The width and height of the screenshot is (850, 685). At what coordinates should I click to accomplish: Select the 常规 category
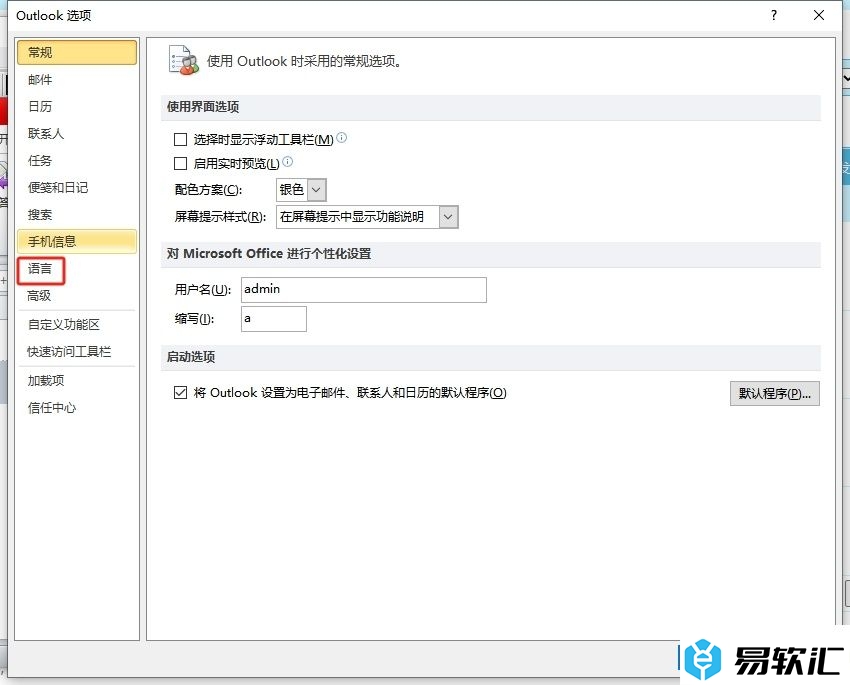(x=76, y=53)
